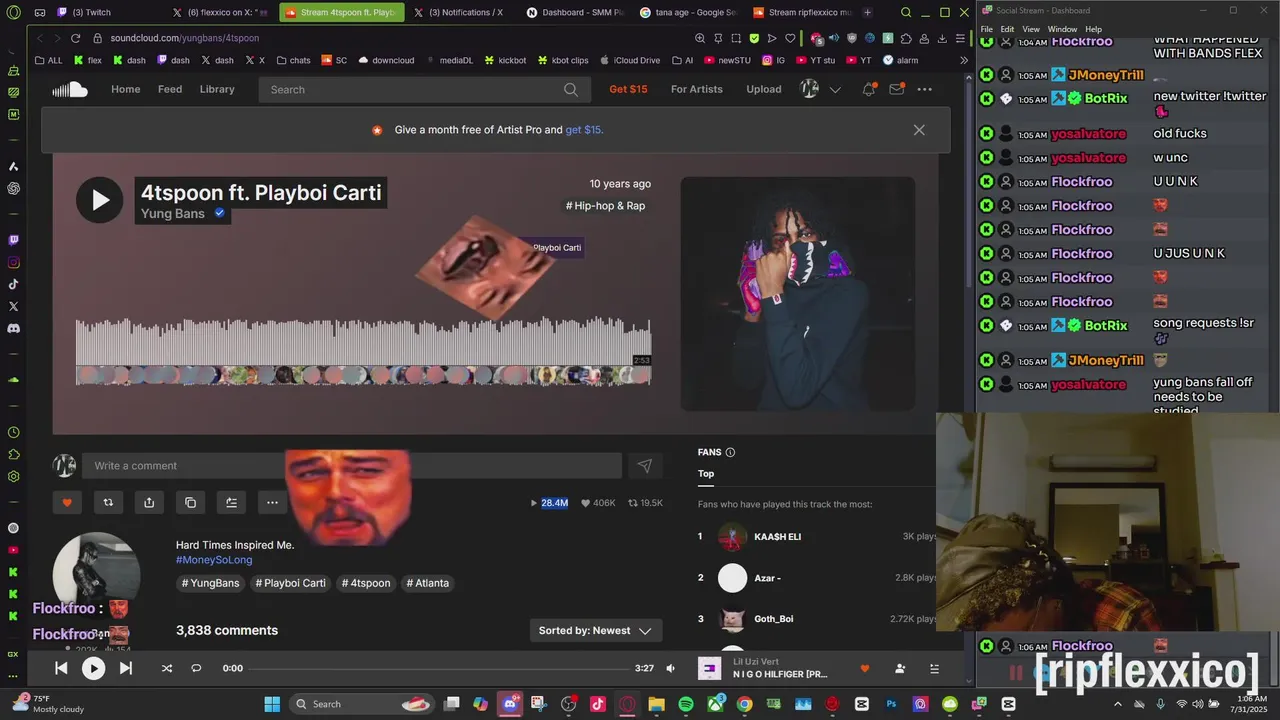
Task: Click bottom player play button
Action: 93,668
